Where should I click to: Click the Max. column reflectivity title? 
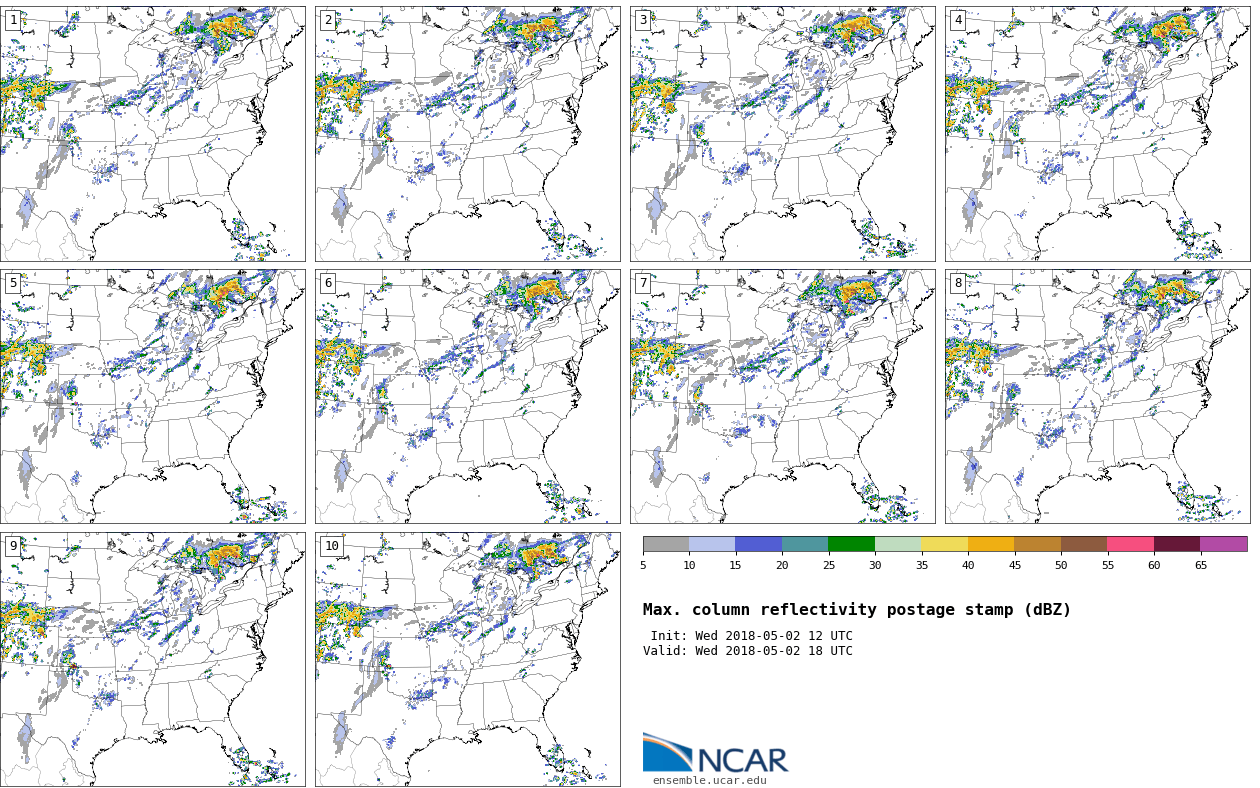click(856, 610)
